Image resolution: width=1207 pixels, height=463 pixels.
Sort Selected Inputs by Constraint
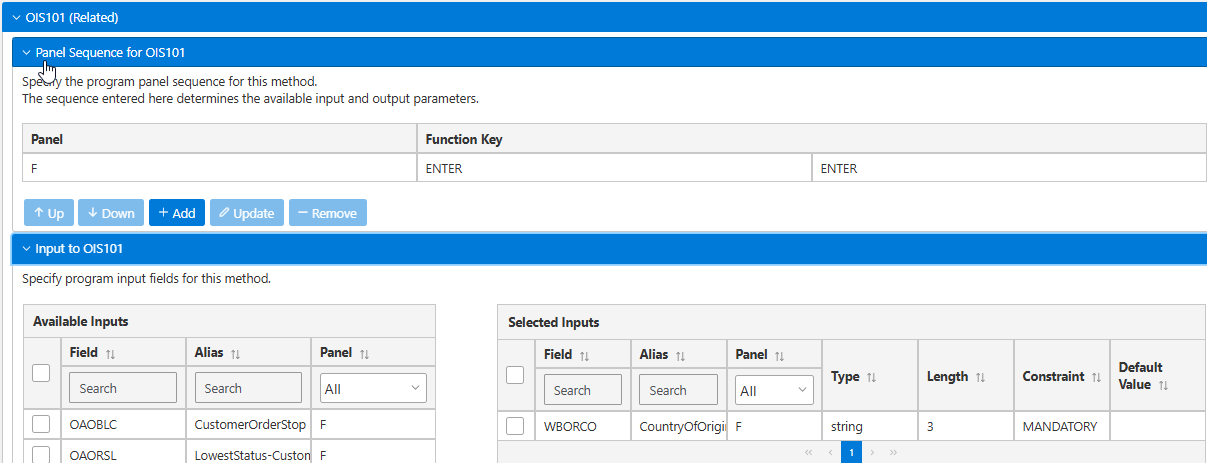(x=1096, y=377)
